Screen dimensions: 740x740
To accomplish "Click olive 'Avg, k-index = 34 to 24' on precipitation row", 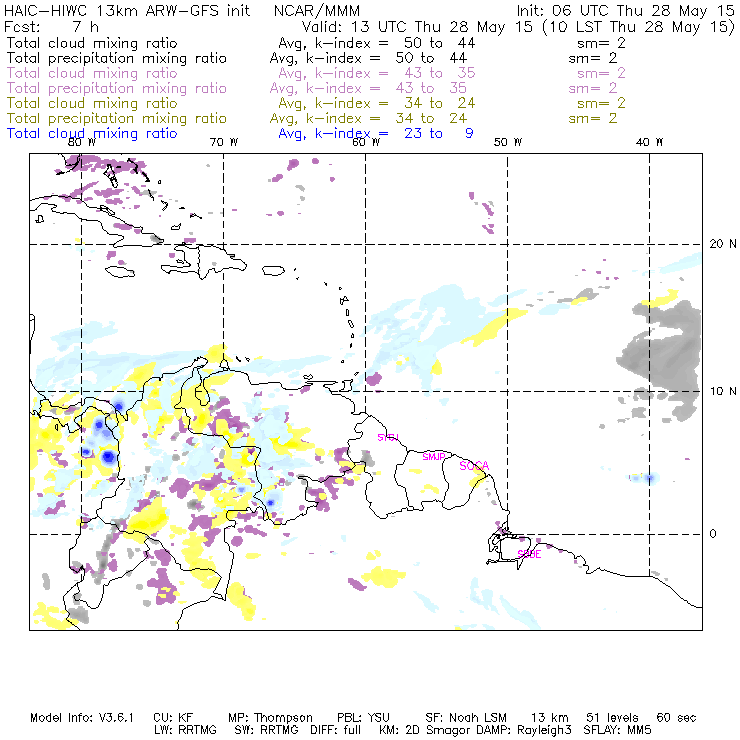I will click(368, 118).
